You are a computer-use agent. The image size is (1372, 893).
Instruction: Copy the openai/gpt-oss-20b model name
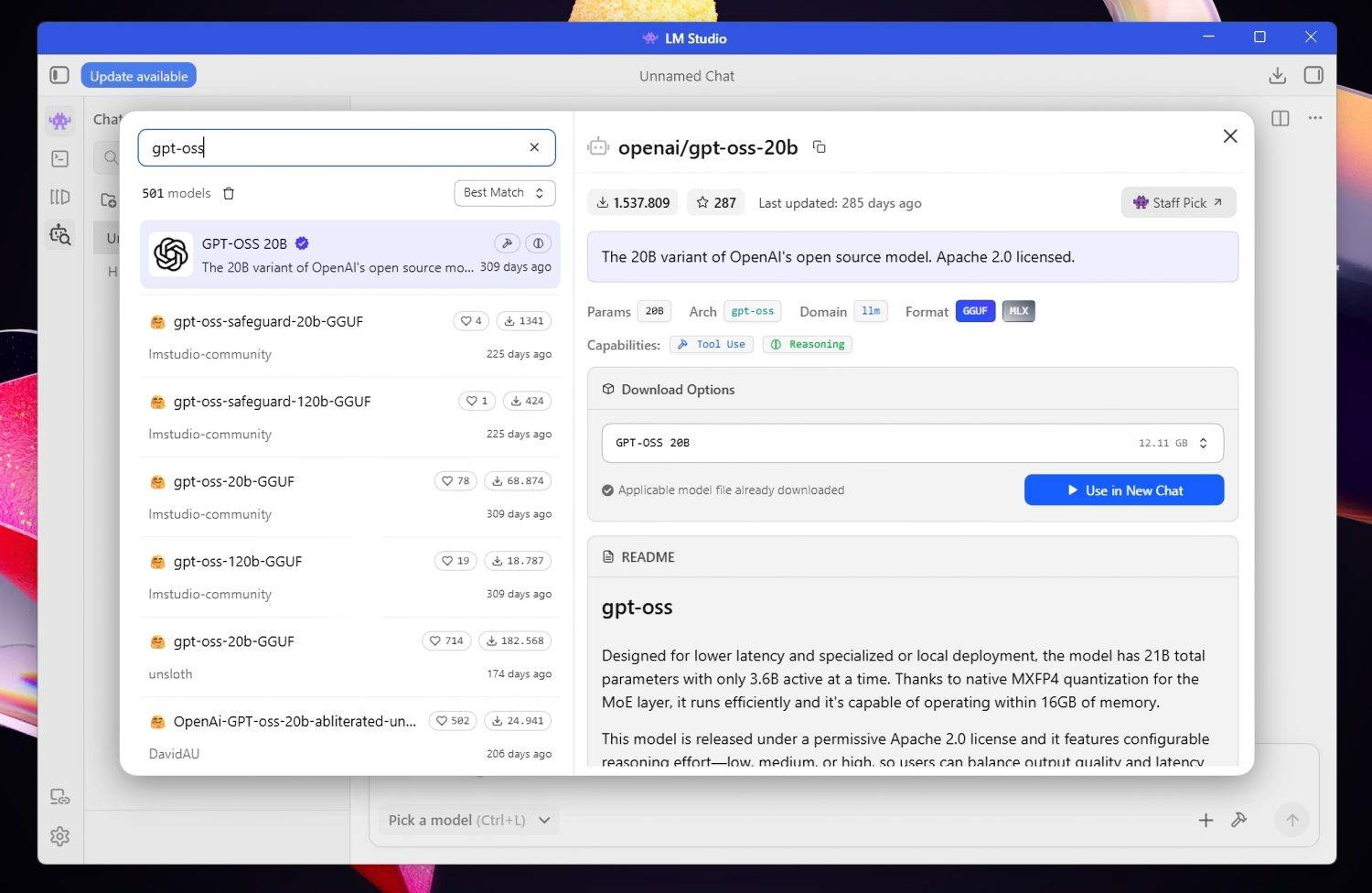(x=820, y=146)
